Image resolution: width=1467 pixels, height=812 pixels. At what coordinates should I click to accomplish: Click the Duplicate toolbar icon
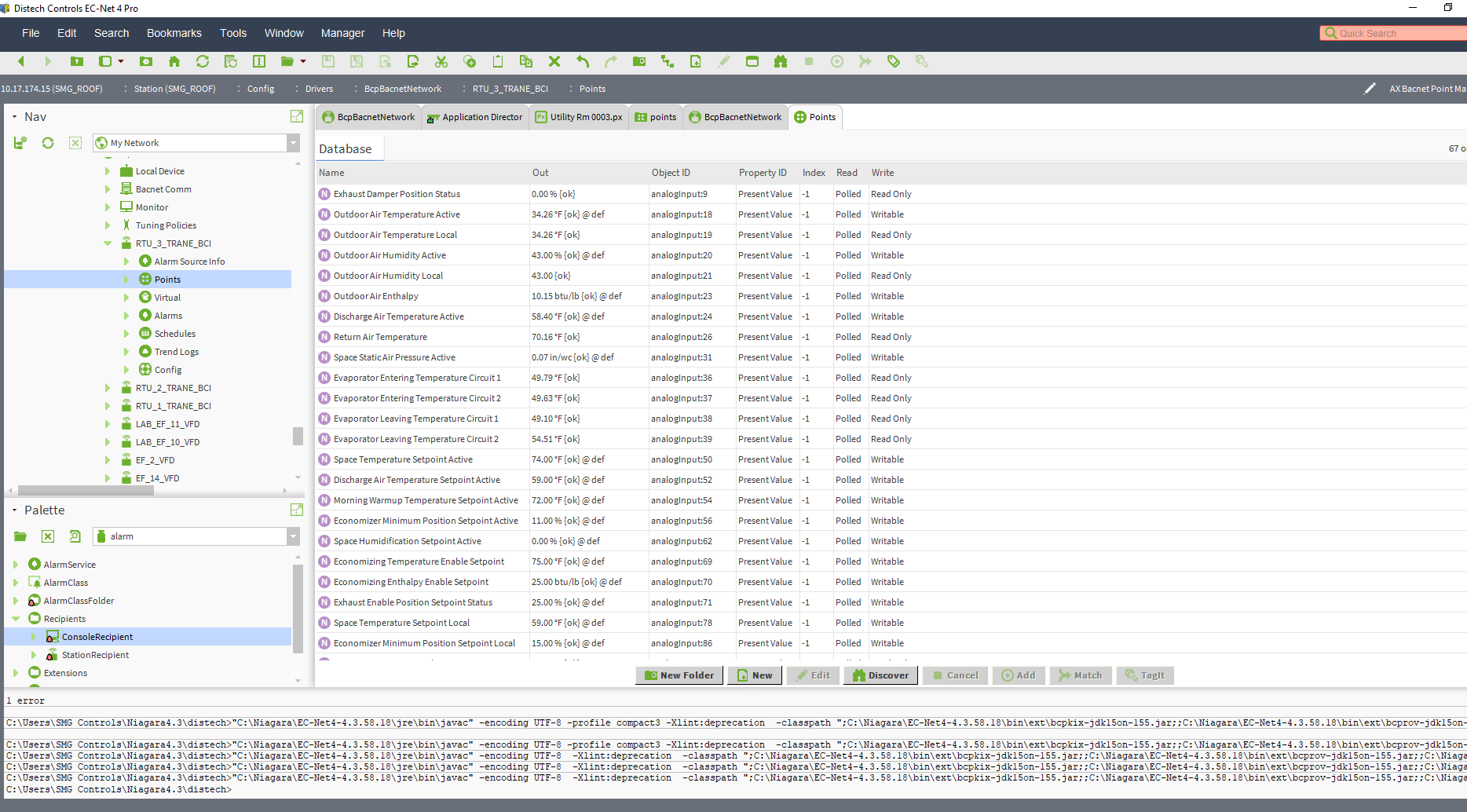(526, 61)
